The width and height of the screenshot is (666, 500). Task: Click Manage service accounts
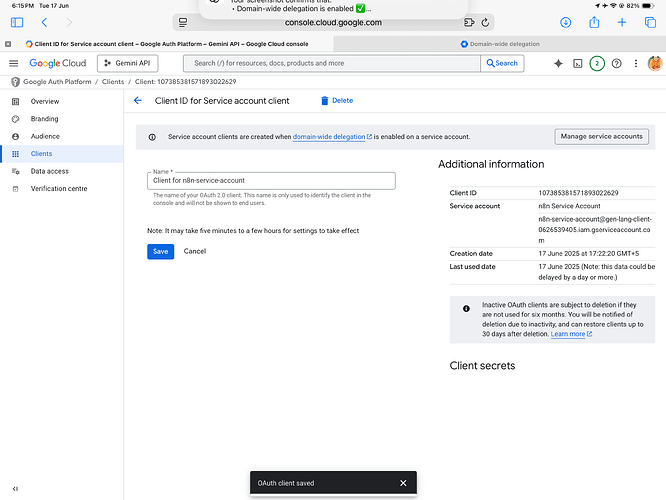(x=601, y=136)
